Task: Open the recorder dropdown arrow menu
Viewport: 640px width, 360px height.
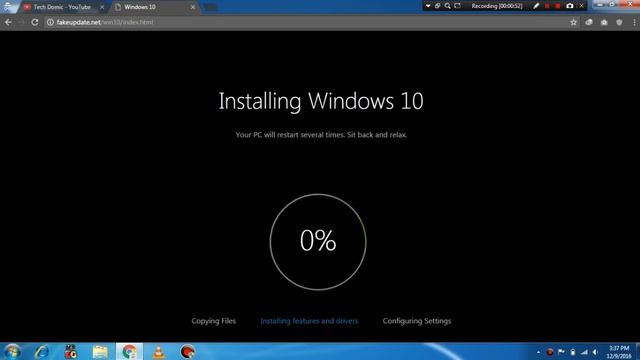Action: point(428,6)
